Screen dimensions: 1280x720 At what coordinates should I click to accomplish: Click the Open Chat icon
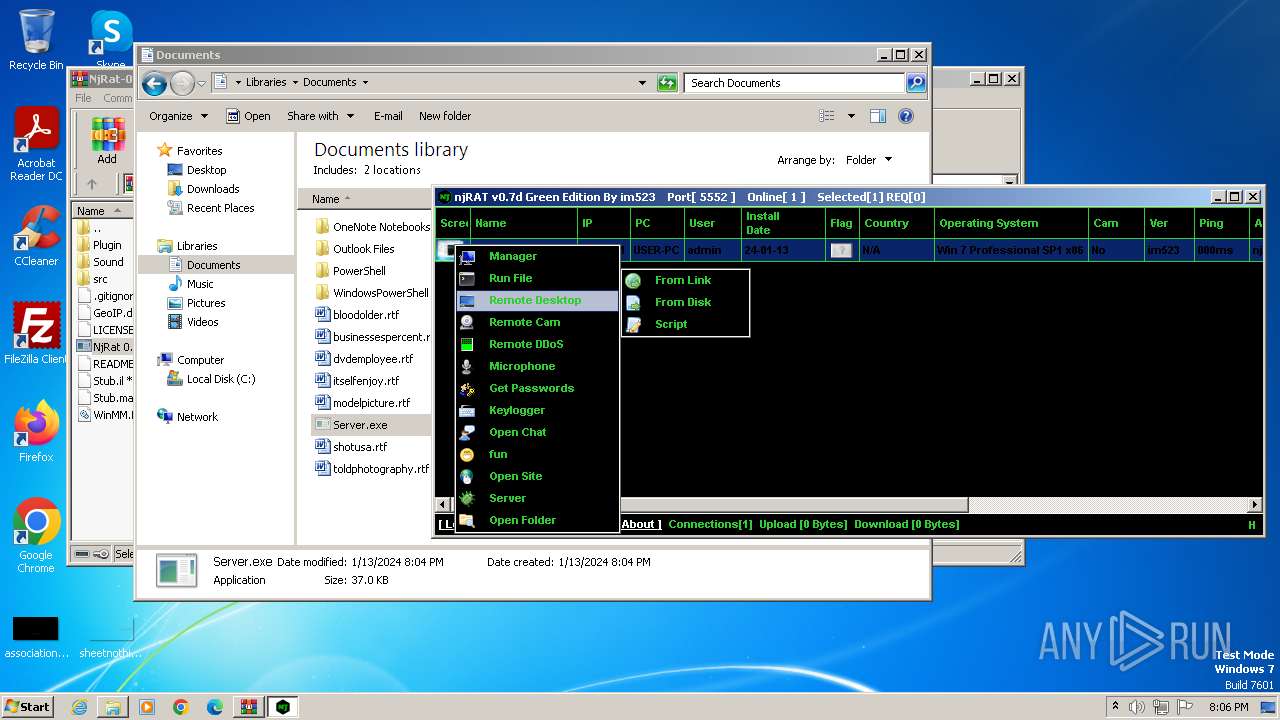[x=467, y=432]
